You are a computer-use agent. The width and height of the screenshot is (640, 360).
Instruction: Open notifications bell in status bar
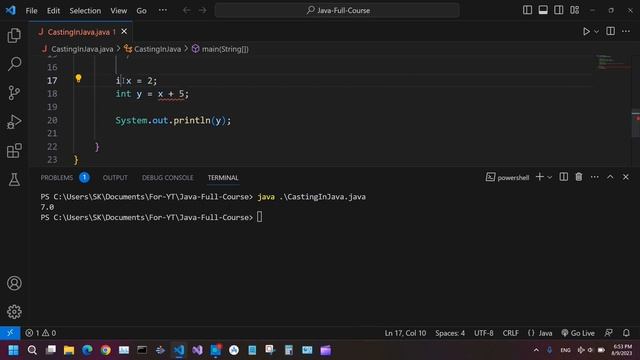click(x=626, y=333)
